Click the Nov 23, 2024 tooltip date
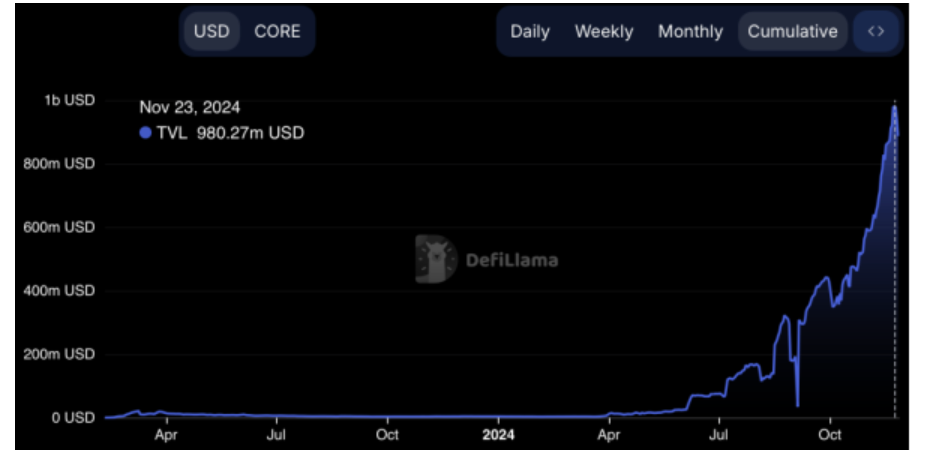Screen dimensions: 928x460 189,108
